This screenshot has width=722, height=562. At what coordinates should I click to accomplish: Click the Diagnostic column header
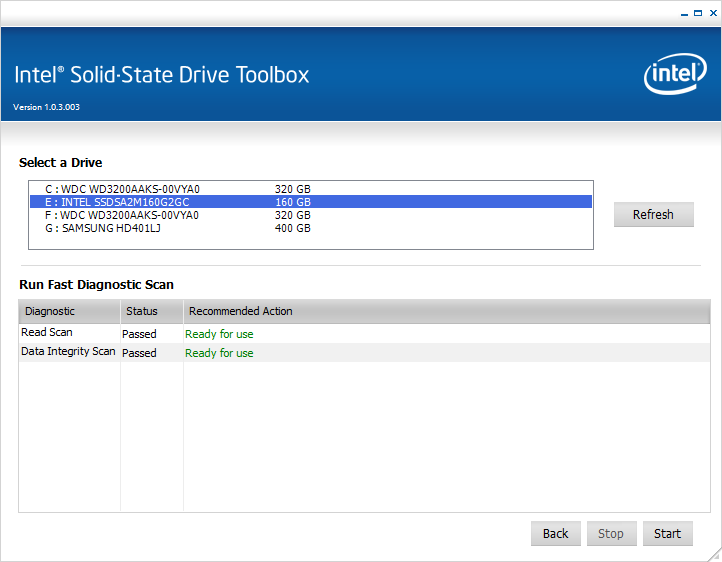tap(70, 311)
